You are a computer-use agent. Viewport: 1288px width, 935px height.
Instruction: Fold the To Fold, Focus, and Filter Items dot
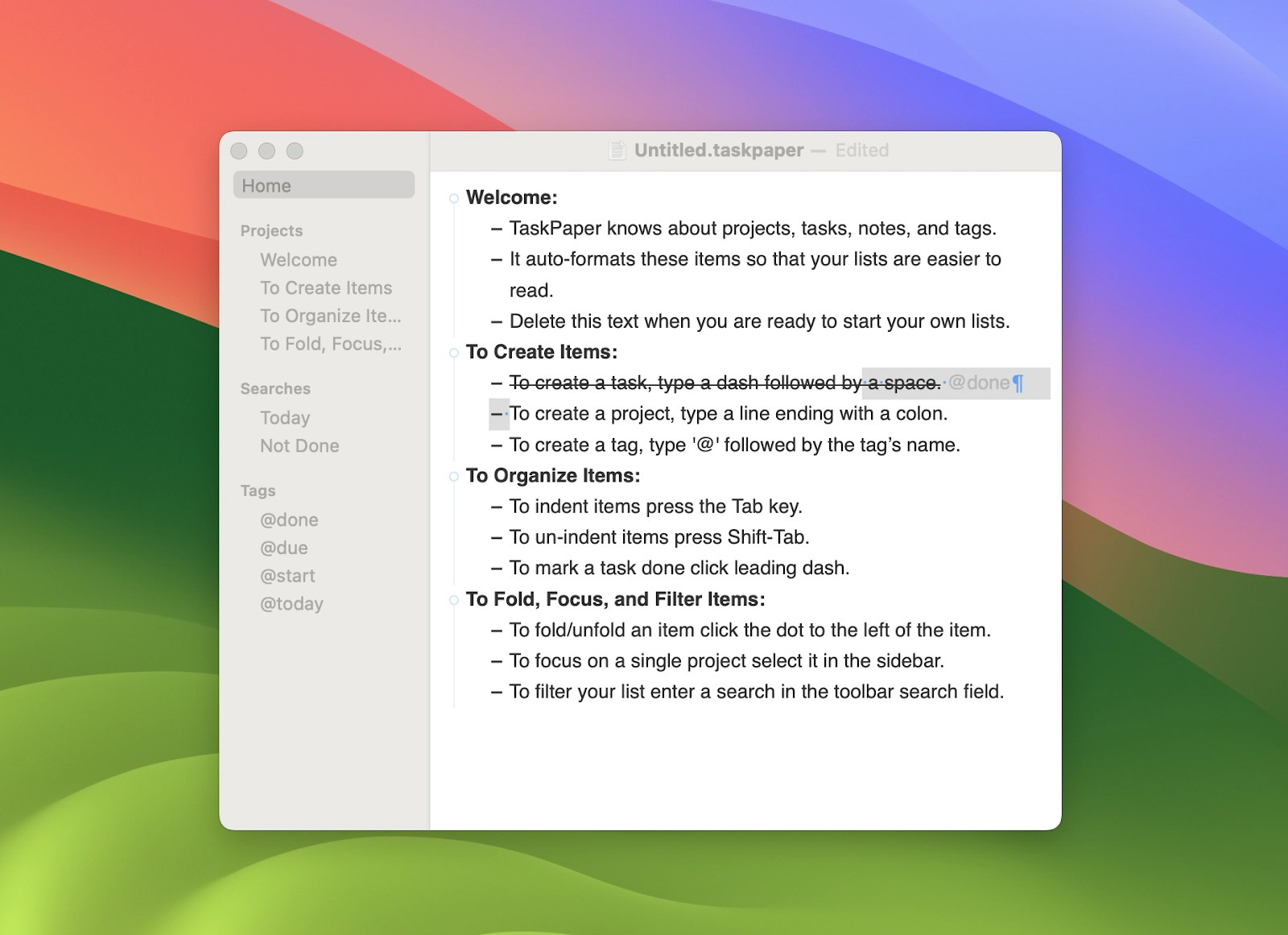pyautogui.click(x=454, y=600)
